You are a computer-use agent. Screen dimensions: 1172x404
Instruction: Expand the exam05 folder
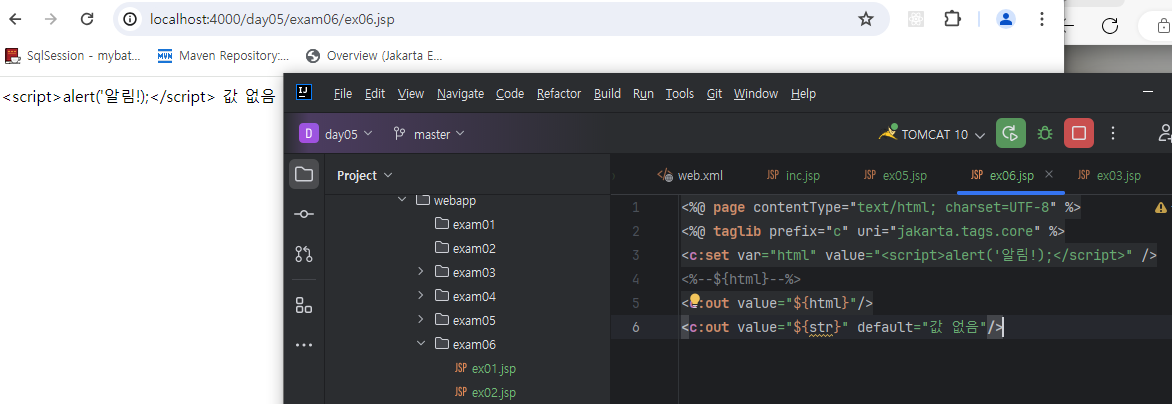coord(421,320)
